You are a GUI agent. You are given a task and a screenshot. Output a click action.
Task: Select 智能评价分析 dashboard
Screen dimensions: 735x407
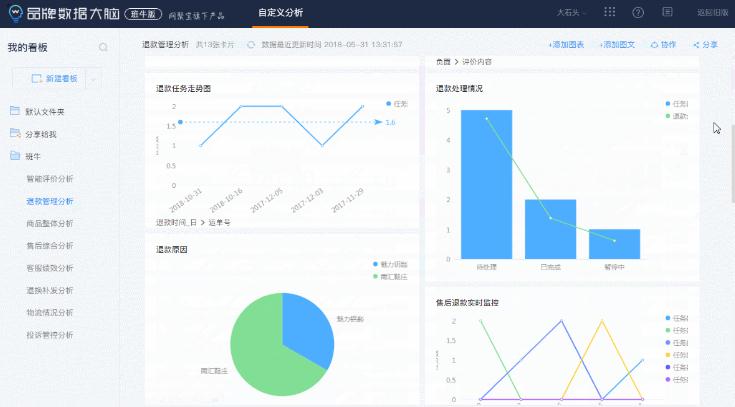point(50,179)
